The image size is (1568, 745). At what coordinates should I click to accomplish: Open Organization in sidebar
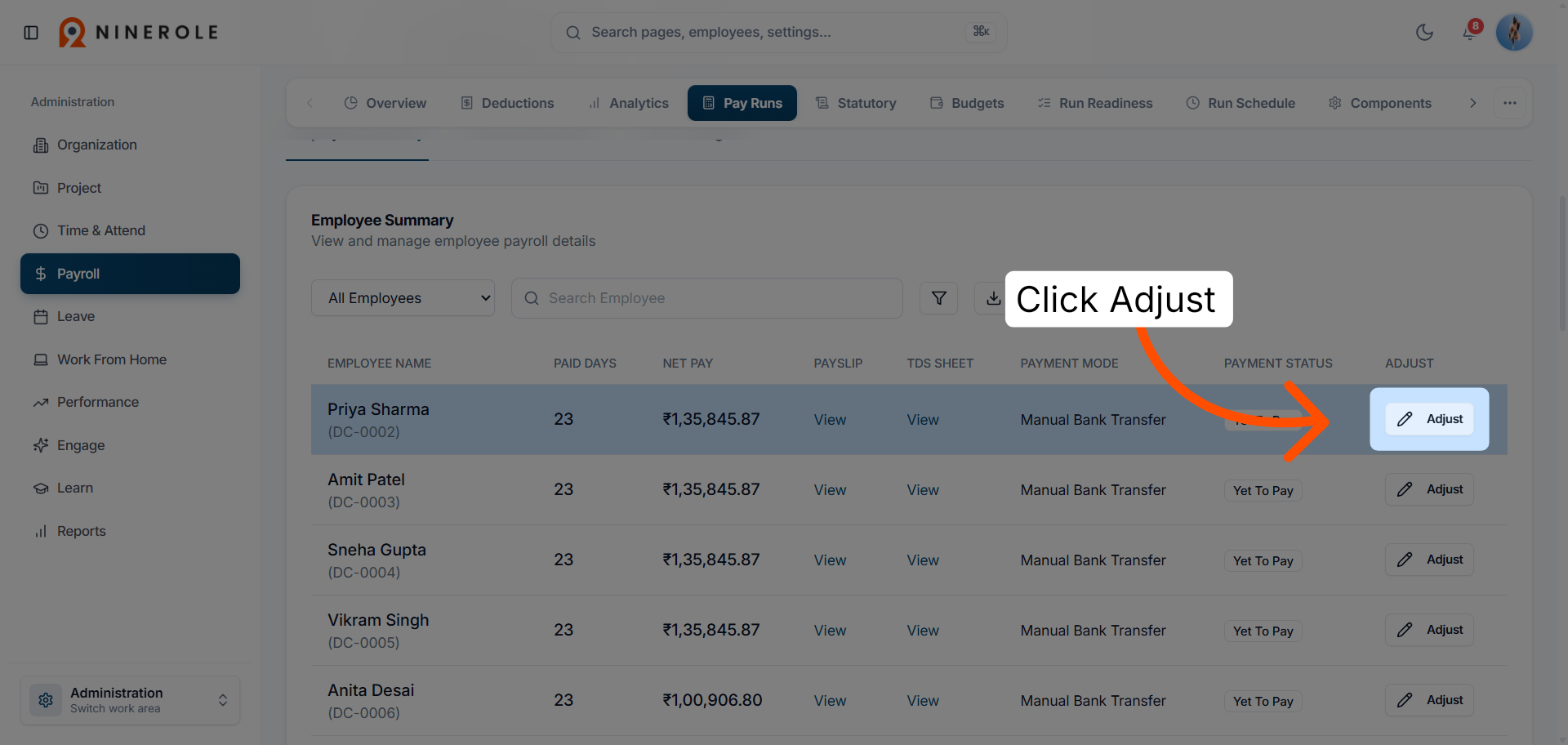(130, 145)
